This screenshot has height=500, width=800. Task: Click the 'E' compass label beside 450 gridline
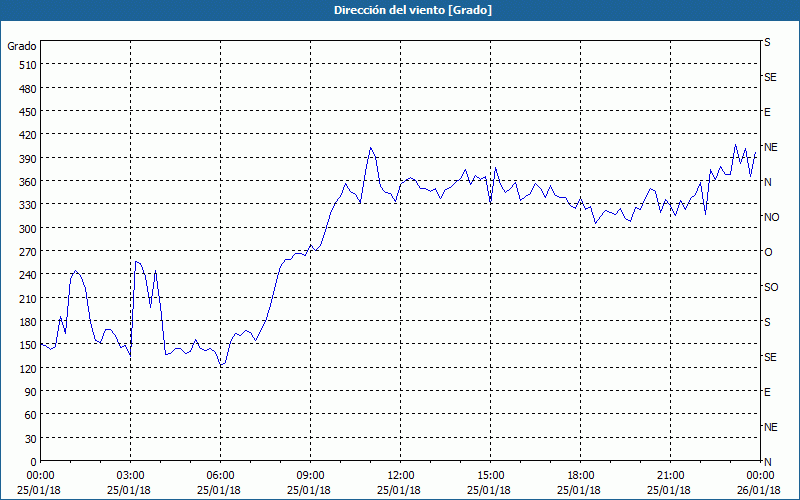767,112
